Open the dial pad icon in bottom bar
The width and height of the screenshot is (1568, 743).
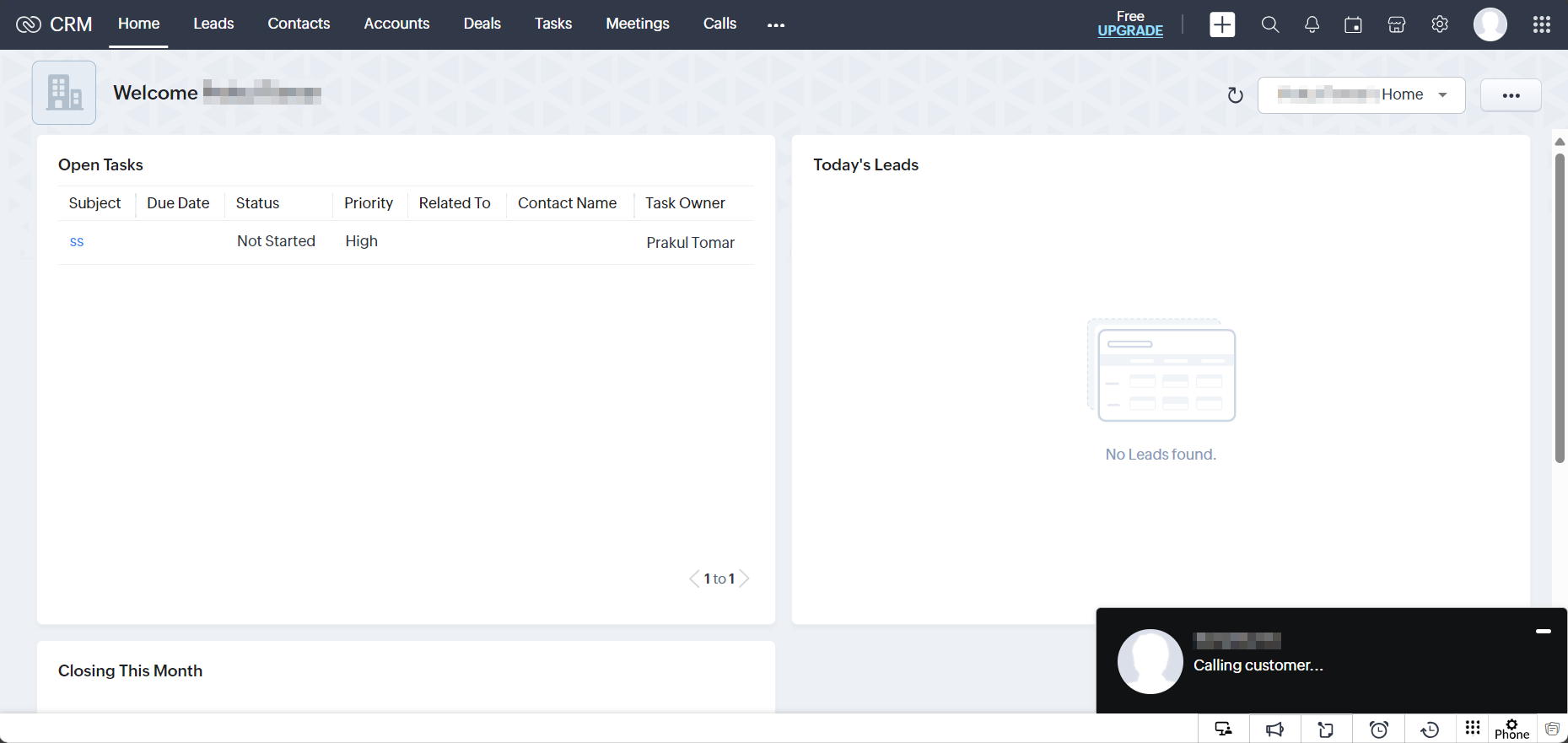pyautogui.click(x=1473, y=728)
